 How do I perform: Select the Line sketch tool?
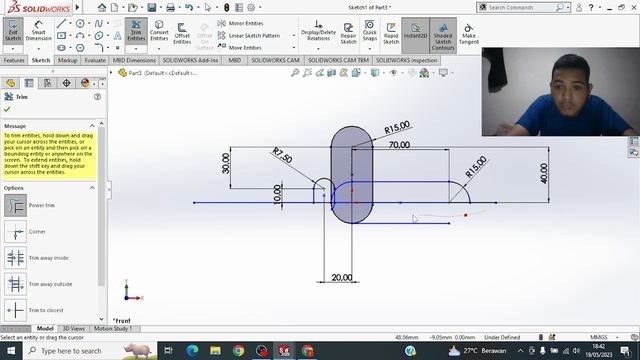tap(61, 24)
